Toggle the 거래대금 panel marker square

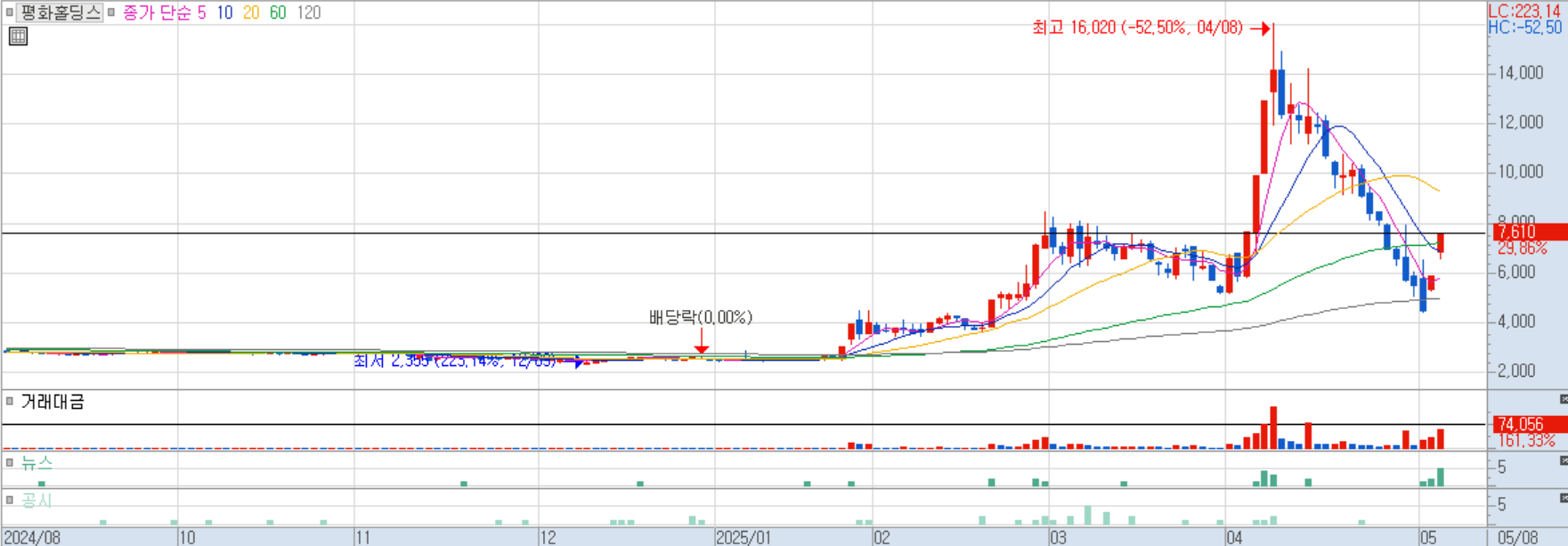point(10,402)
